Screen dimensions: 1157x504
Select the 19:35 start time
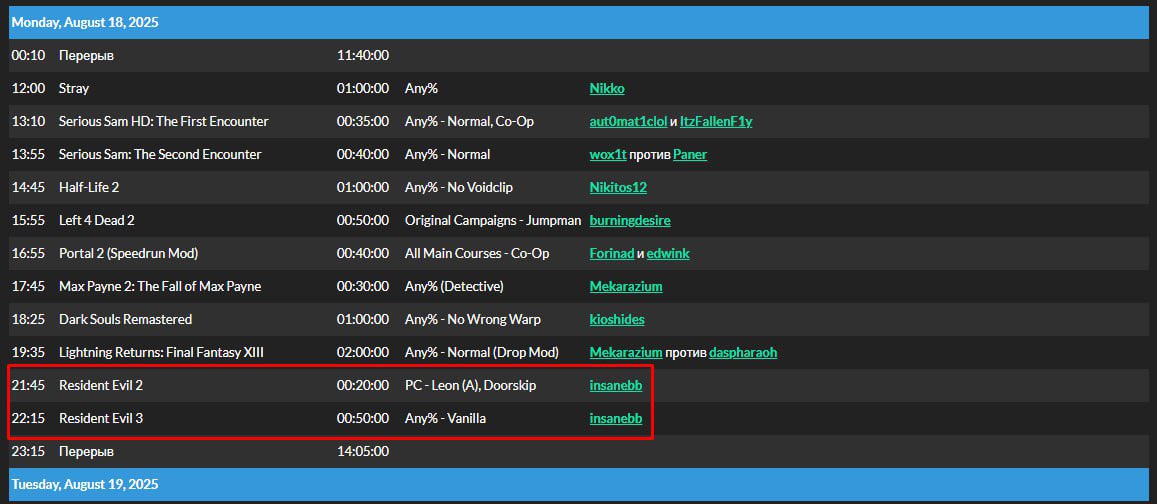(28, 353)
